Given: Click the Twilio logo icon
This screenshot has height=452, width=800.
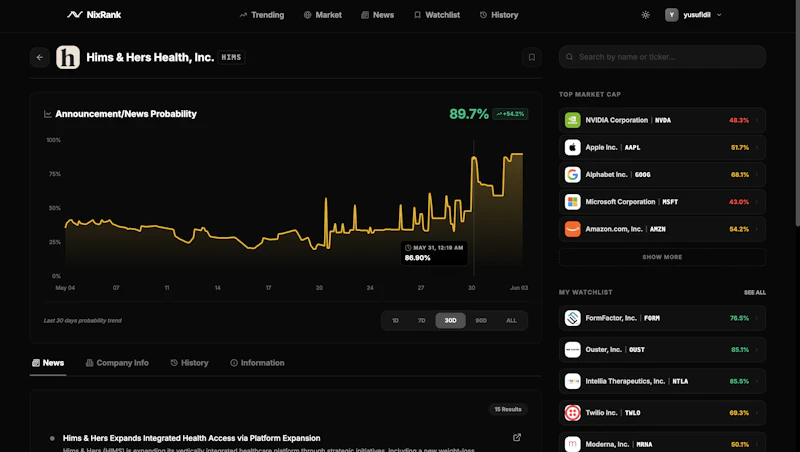Looking at the screenshot, I should point(572,413).
